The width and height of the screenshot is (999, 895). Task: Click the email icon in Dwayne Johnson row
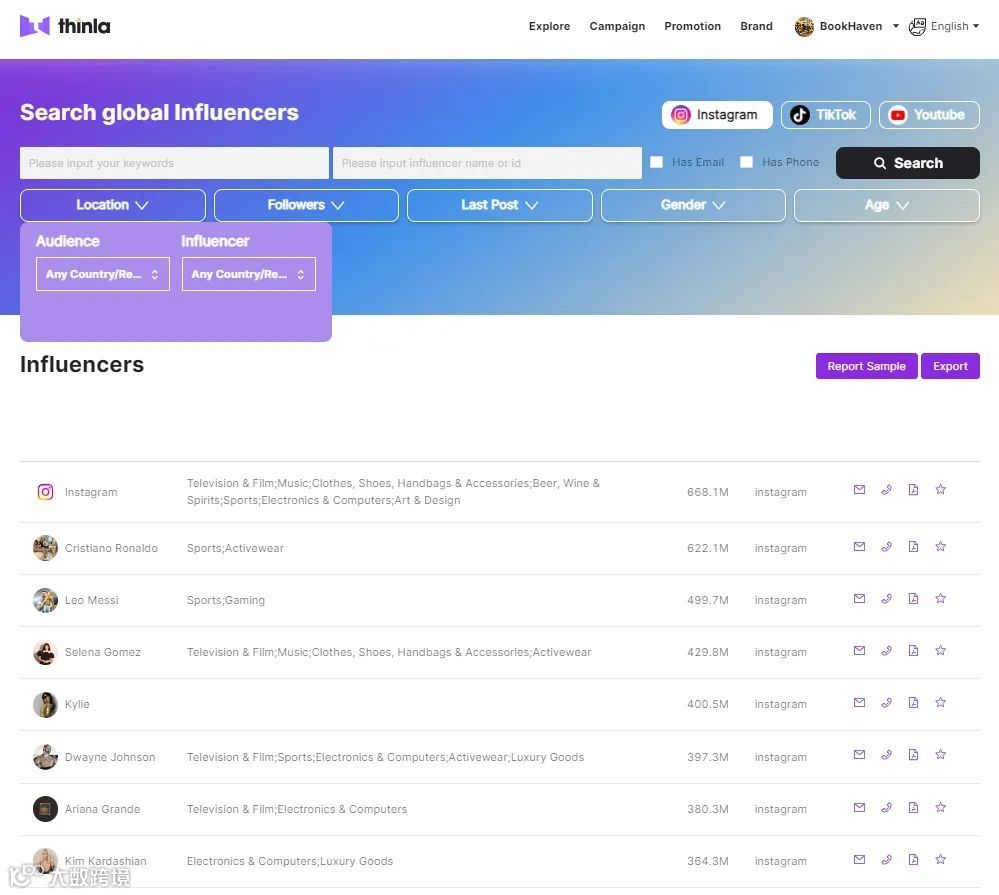859,755
